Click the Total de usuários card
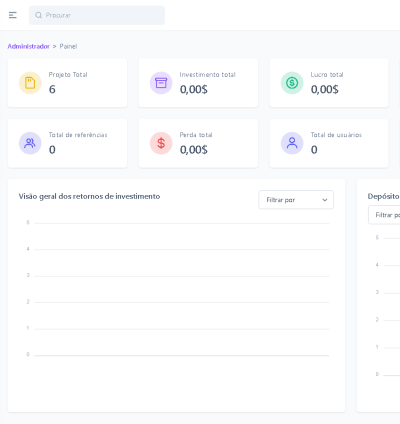The width and height of the screenshot is (400, 424). 329,143
